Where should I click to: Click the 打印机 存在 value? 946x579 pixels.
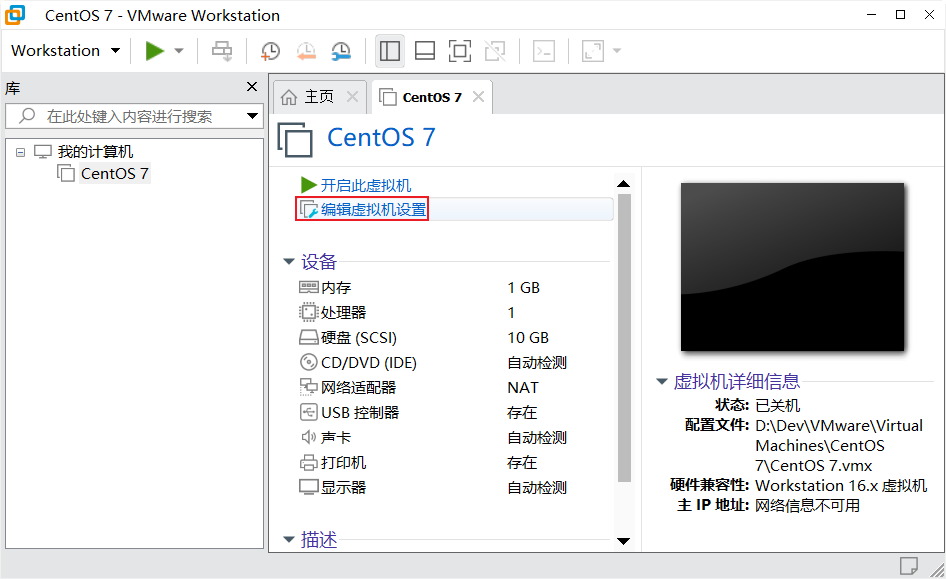point(522,463)
